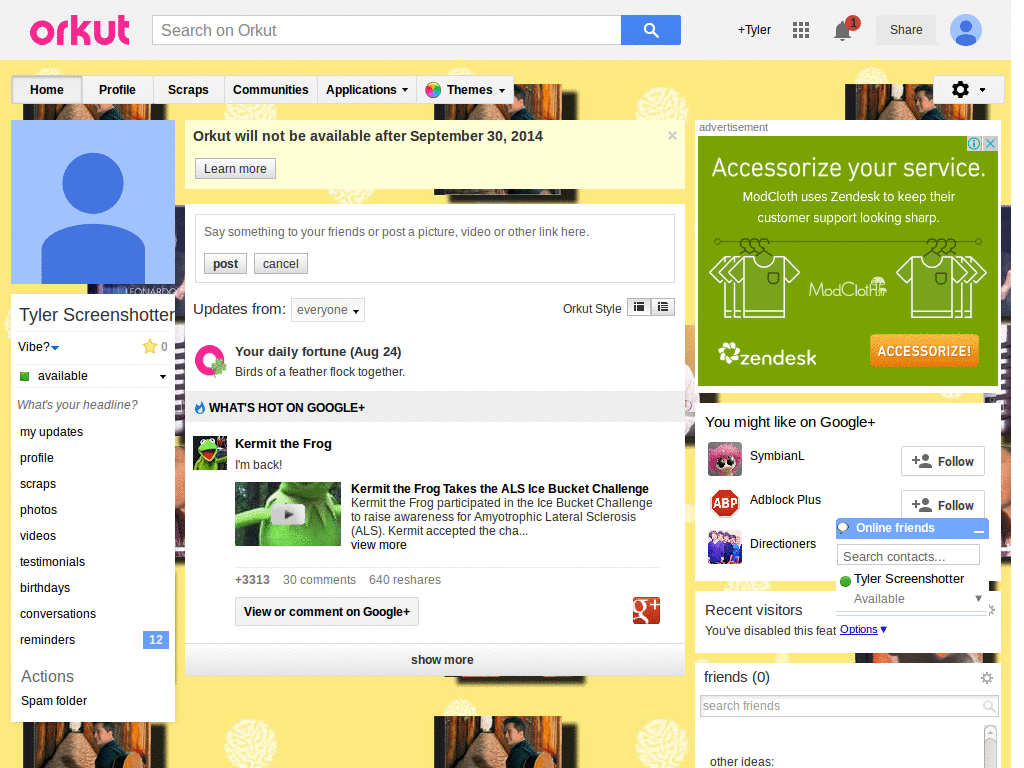Click the blue search magnifier button
1024x768 pixels.
650,30
